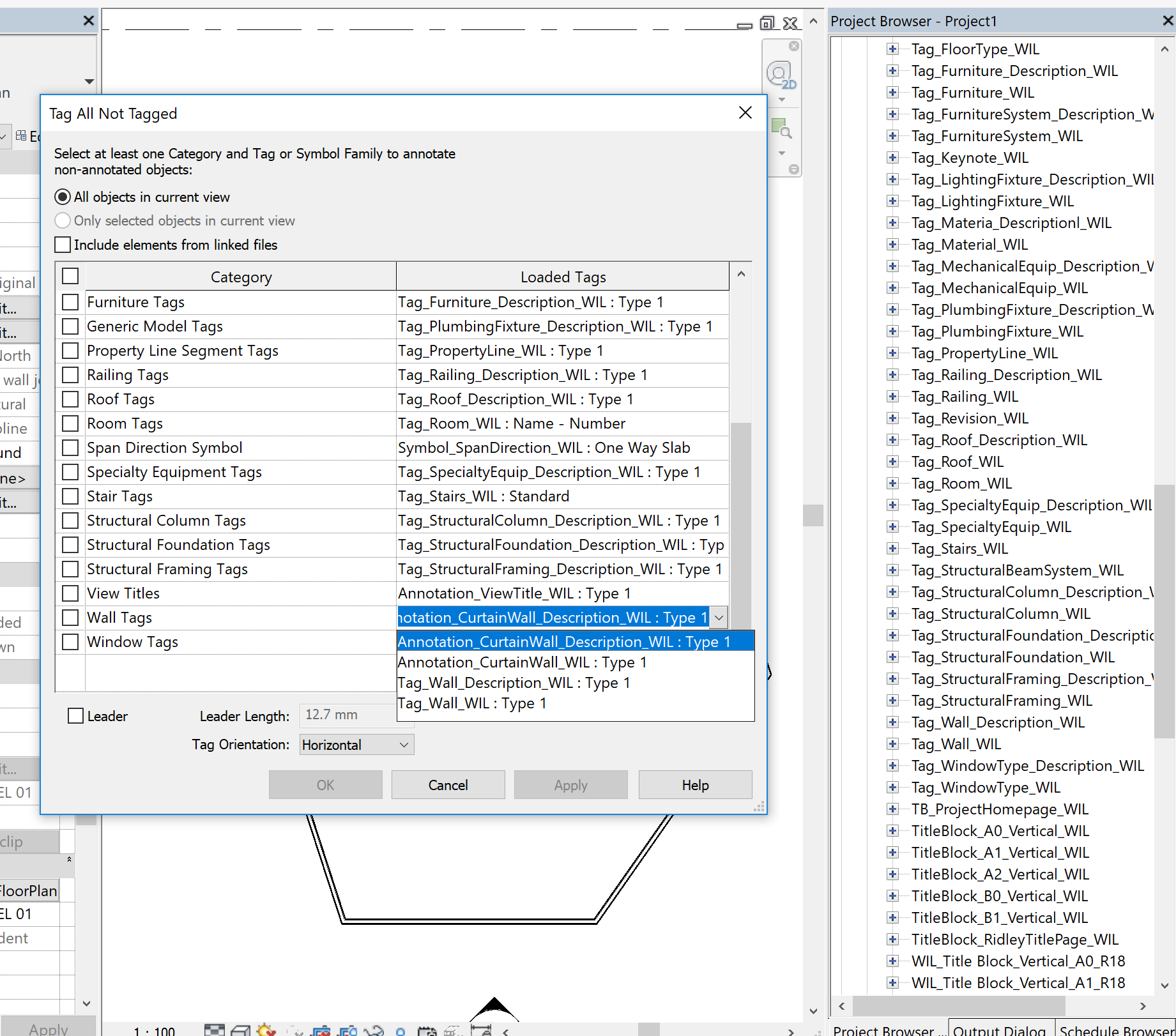This screenshot has height=1036, width=1176.
Task: Choose Tag_Wall_WIL : Type 1 from list
Action: (576, 703)
